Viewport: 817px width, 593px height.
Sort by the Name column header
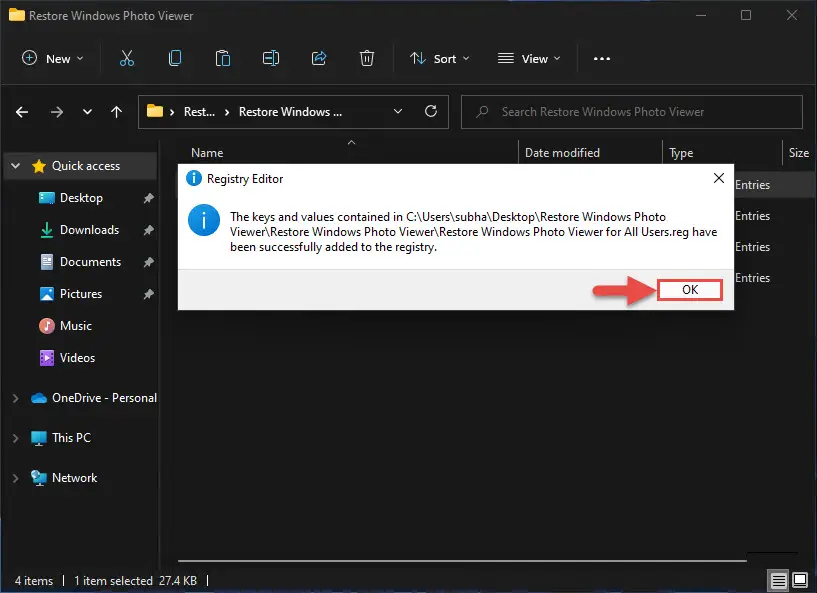[x=207, y=153]
